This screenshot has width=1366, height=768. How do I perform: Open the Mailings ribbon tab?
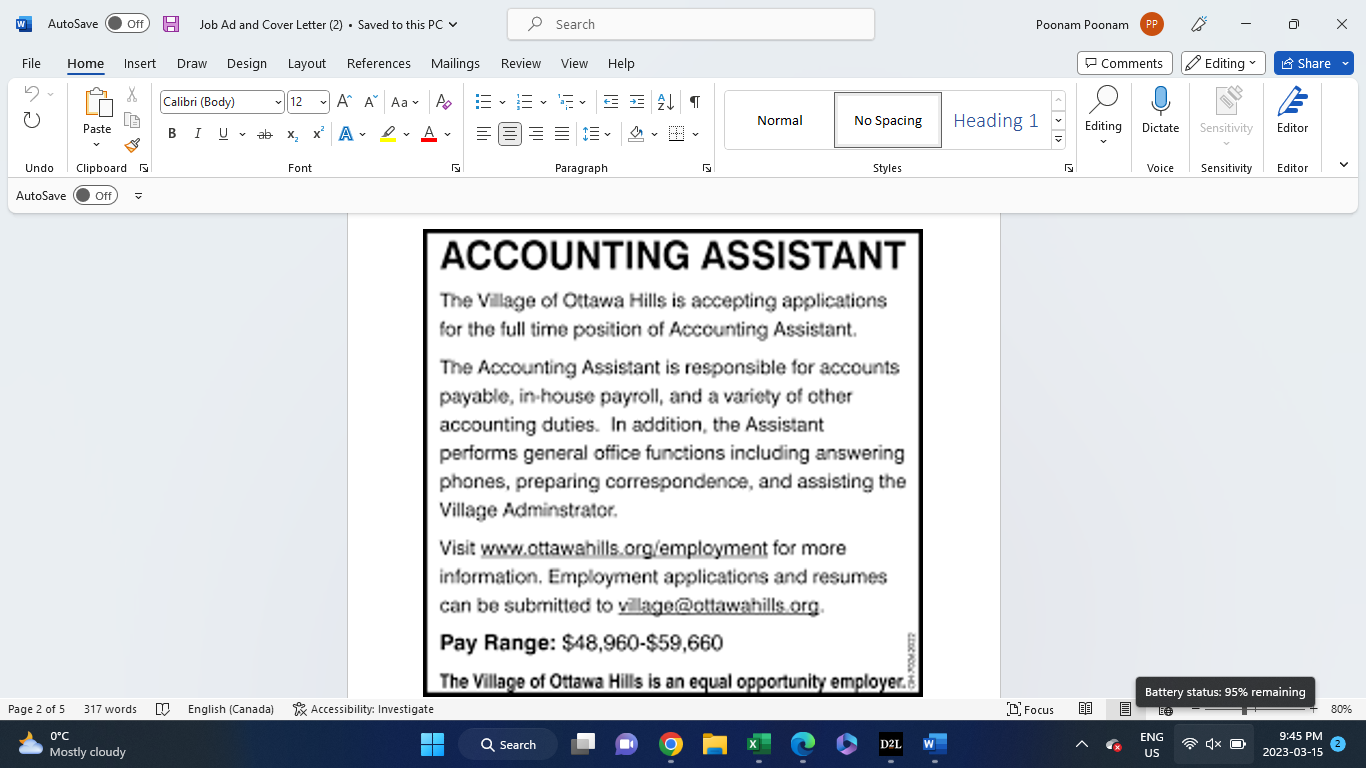point(455,63)
